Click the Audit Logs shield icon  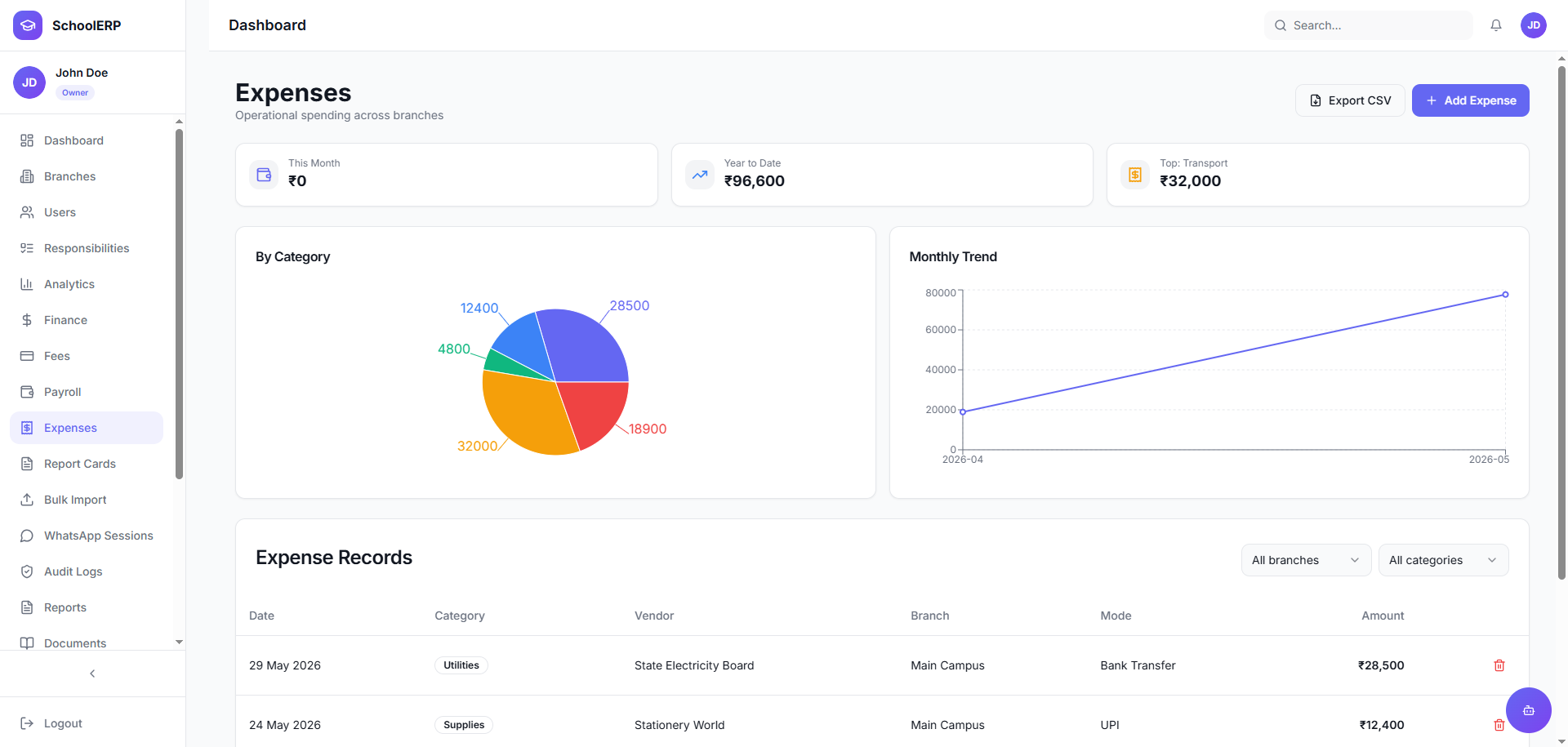pyautogui.click(x=27, y=571)
